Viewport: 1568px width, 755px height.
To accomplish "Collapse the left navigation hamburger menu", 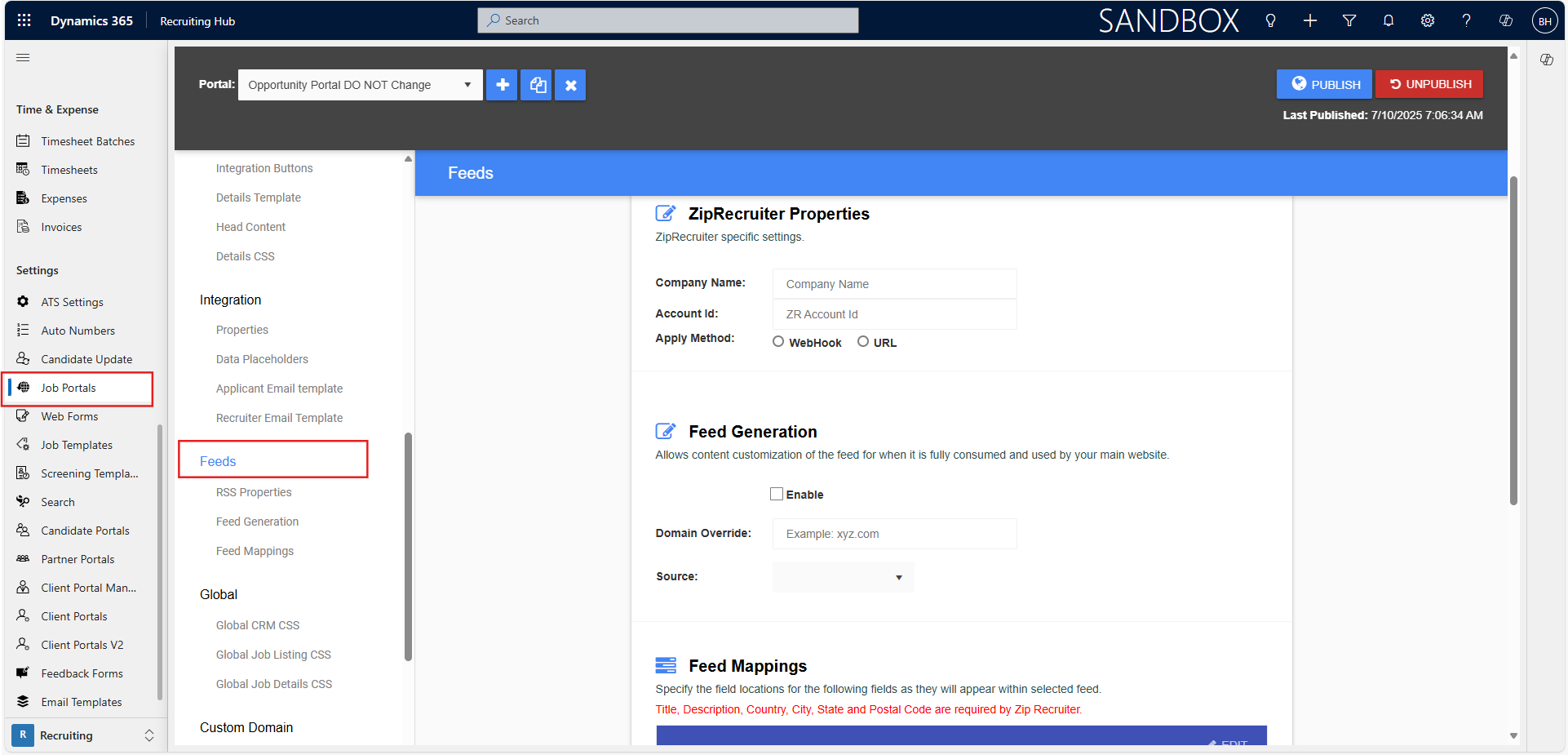I will (23, 58).
